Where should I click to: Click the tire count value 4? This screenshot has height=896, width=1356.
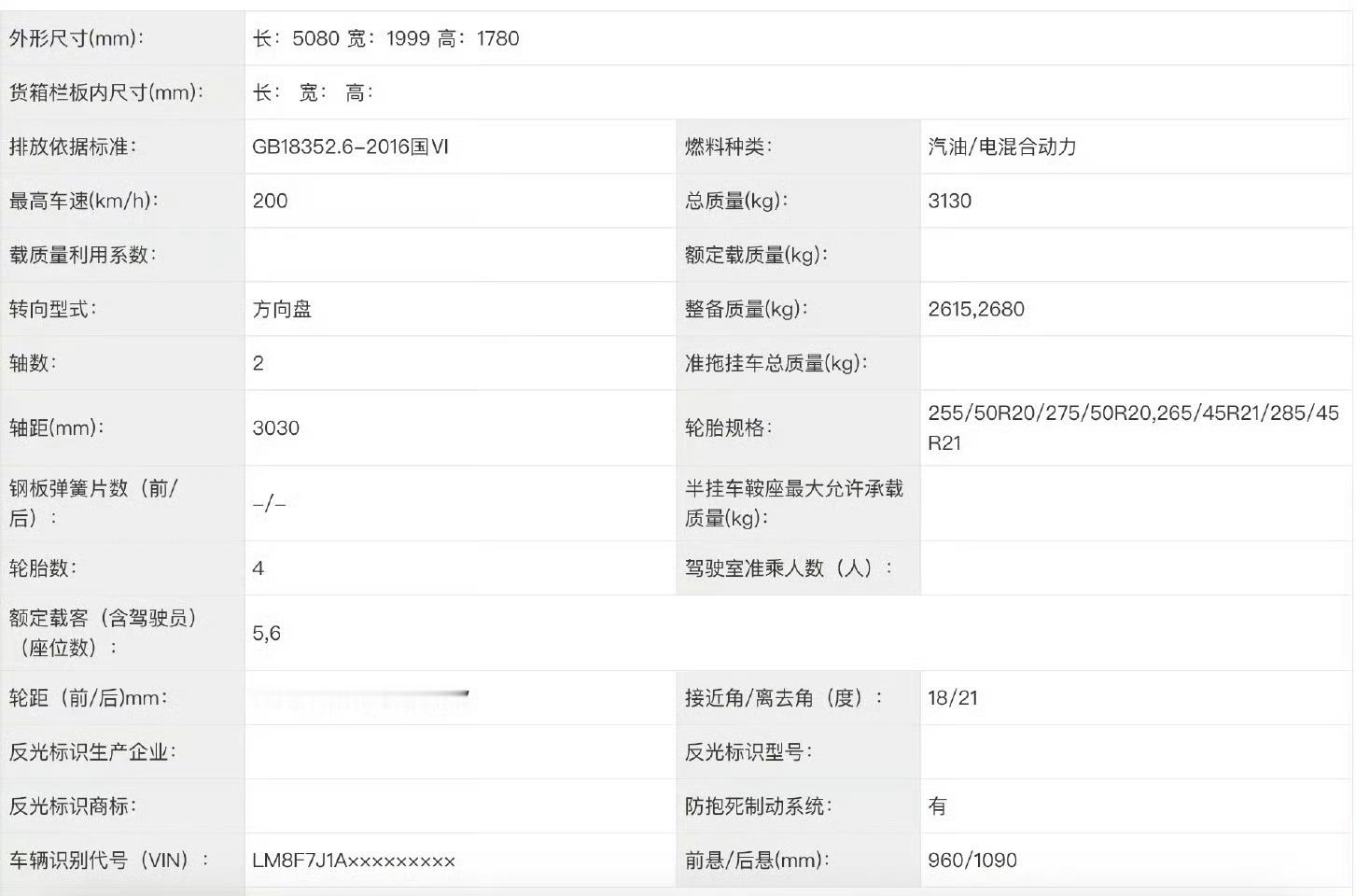click(259, 568)
